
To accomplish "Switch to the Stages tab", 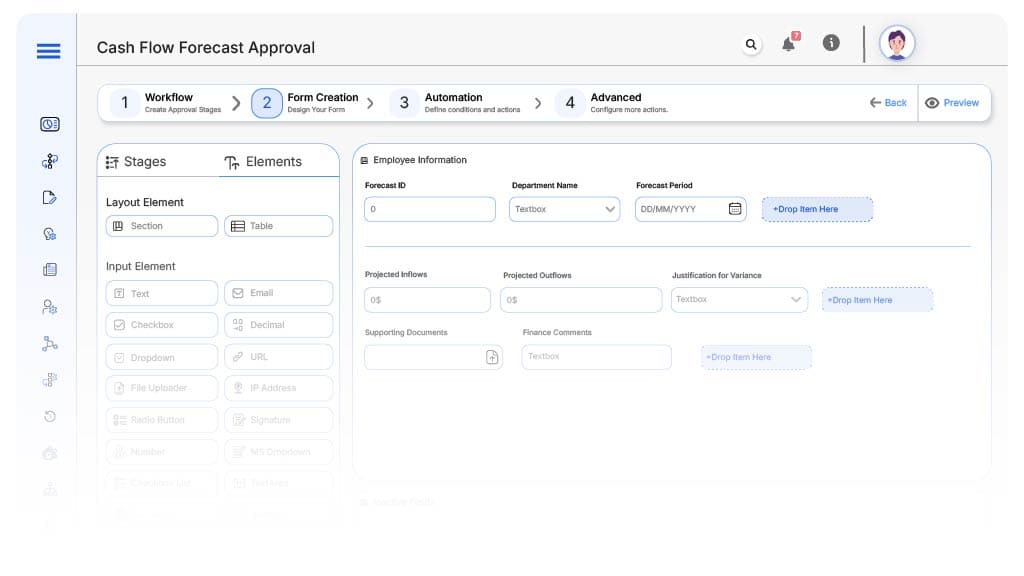I will [x=136, y=162].
